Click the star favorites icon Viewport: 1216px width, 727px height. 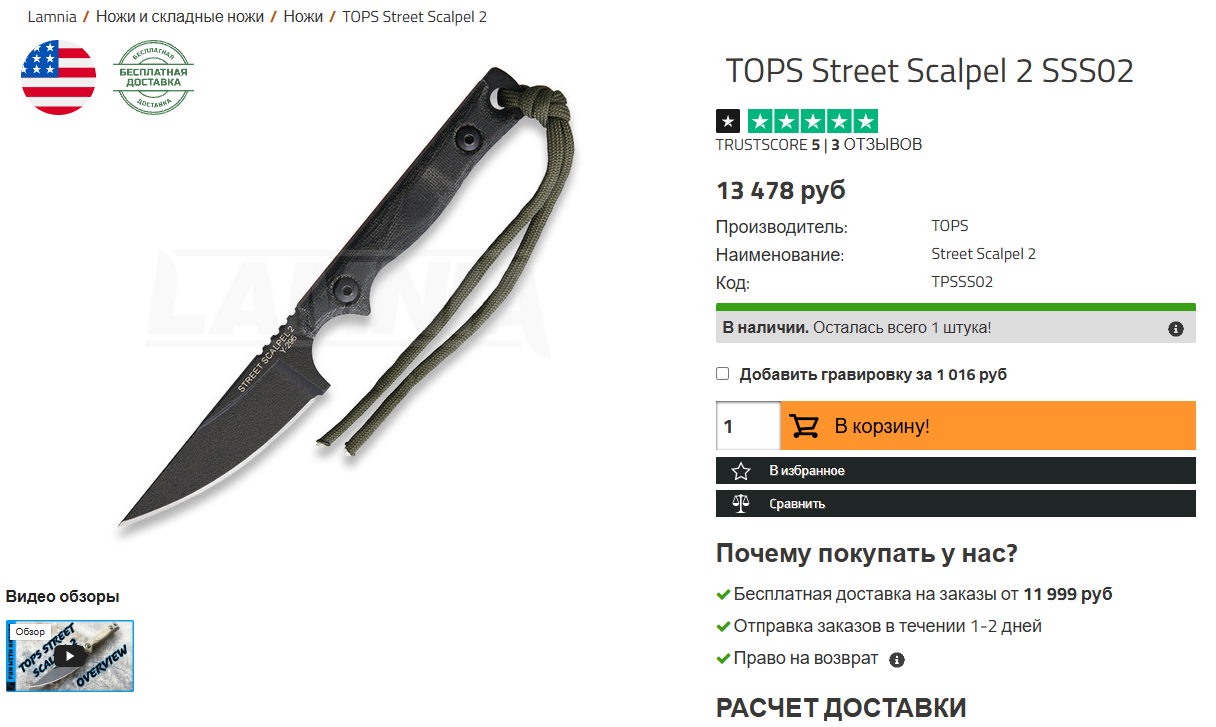click(x=740, y=471)
